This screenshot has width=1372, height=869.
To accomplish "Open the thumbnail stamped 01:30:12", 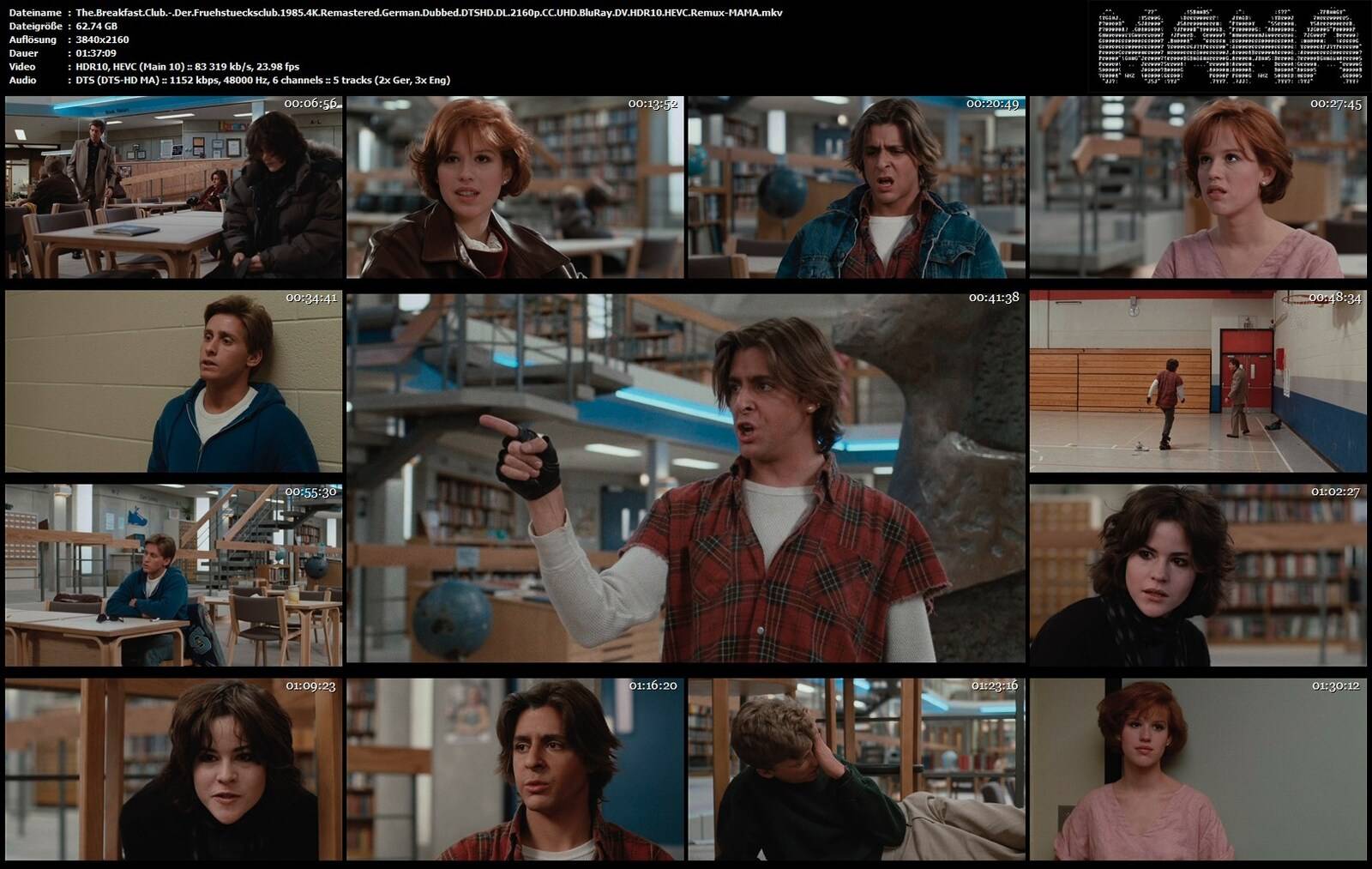I will click(x=1198, y=769).
